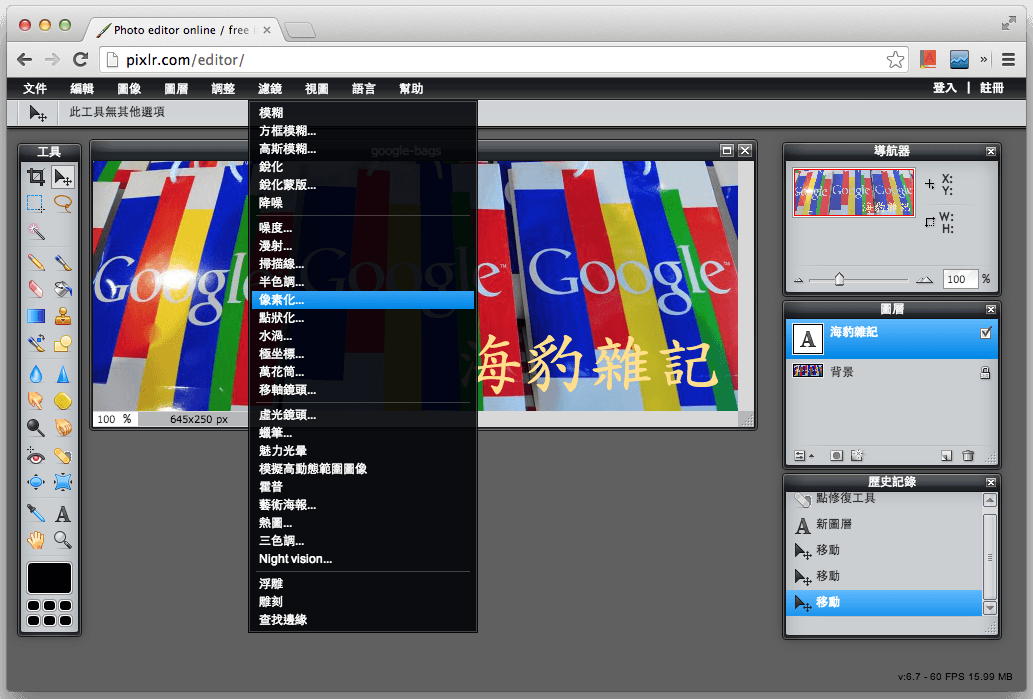Screen dimensions: 1033x699
Task: Activate the Type tool in toolbox
Action: pos(63,514)
